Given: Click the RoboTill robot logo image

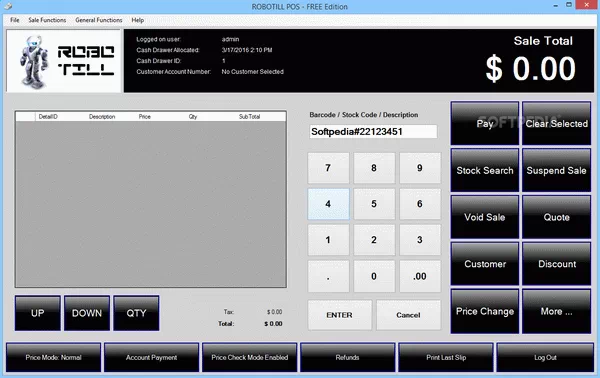Looking at the screenshot, I should pyautogui.click(x=64, y=61).
